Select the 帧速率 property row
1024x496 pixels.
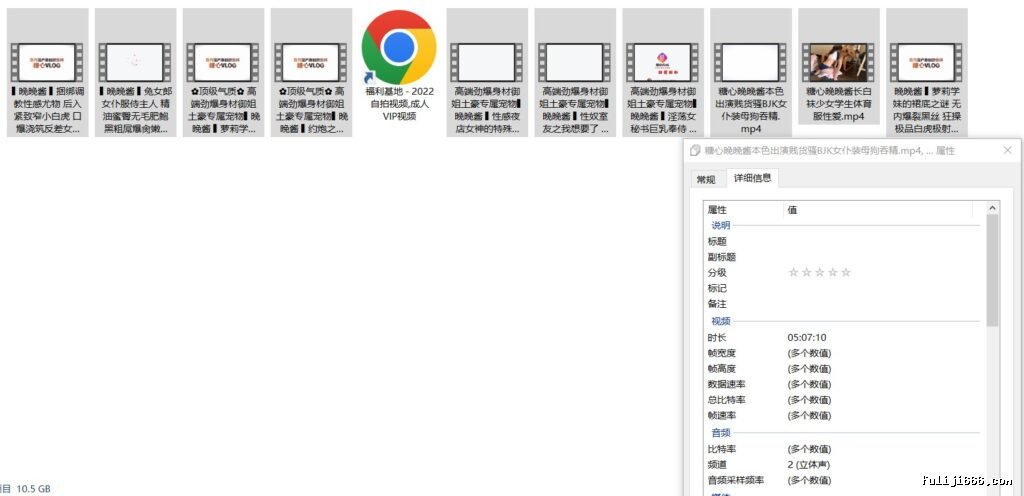842,415
